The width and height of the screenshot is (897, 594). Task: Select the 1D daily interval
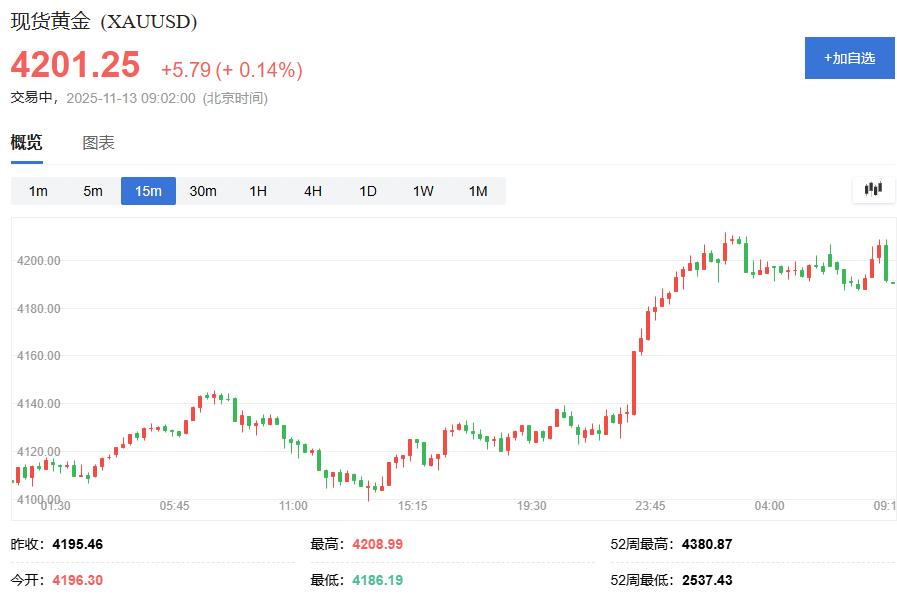(x=367, y=190)
